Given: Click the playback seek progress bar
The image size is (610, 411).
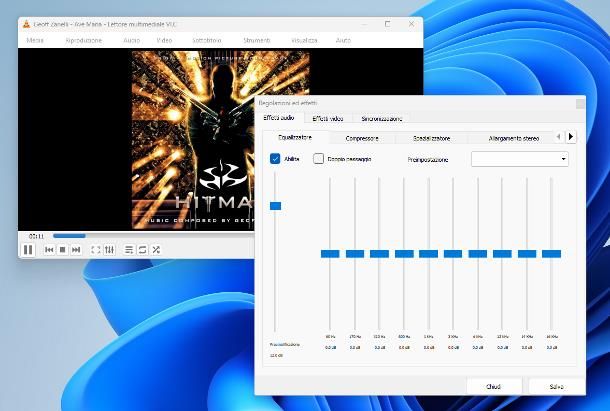Looking at the screenshot, I should (x=154, y=236).
